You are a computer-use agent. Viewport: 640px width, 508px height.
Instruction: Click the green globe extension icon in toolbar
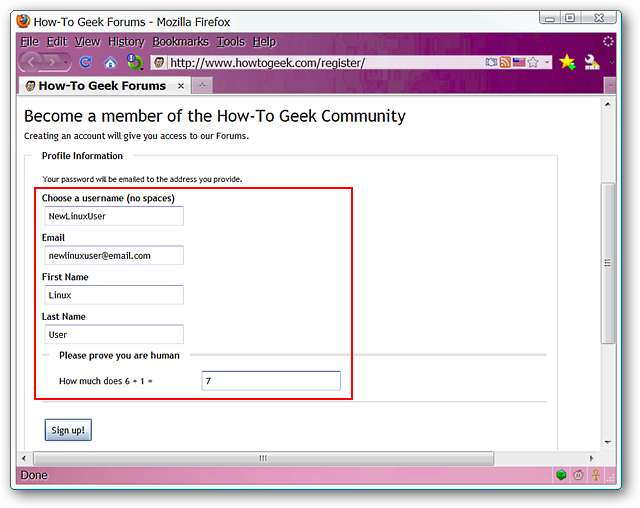coord(135,62)
